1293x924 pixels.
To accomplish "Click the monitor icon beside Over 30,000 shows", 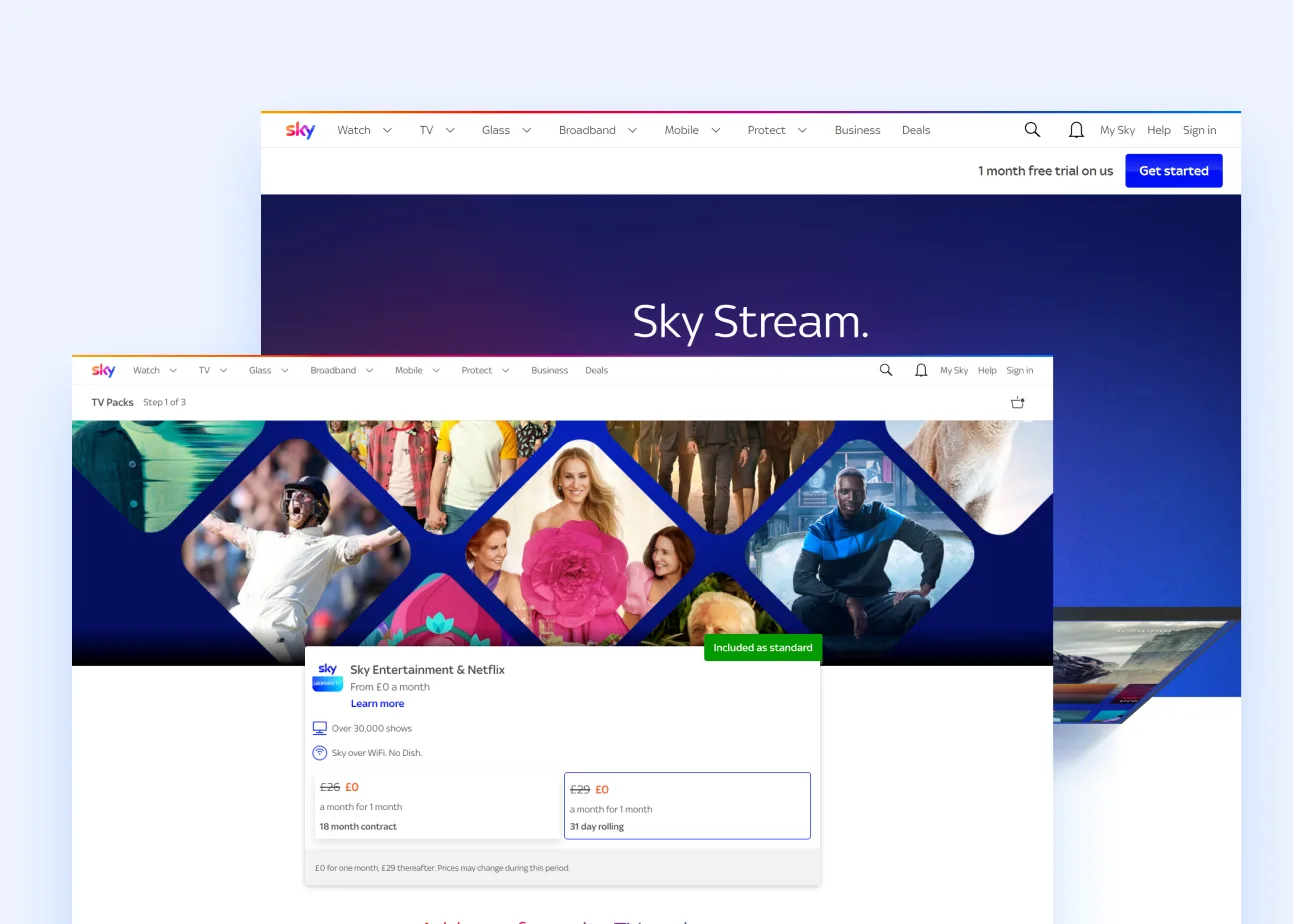I will pyautogui.click(x=320, y=728).
